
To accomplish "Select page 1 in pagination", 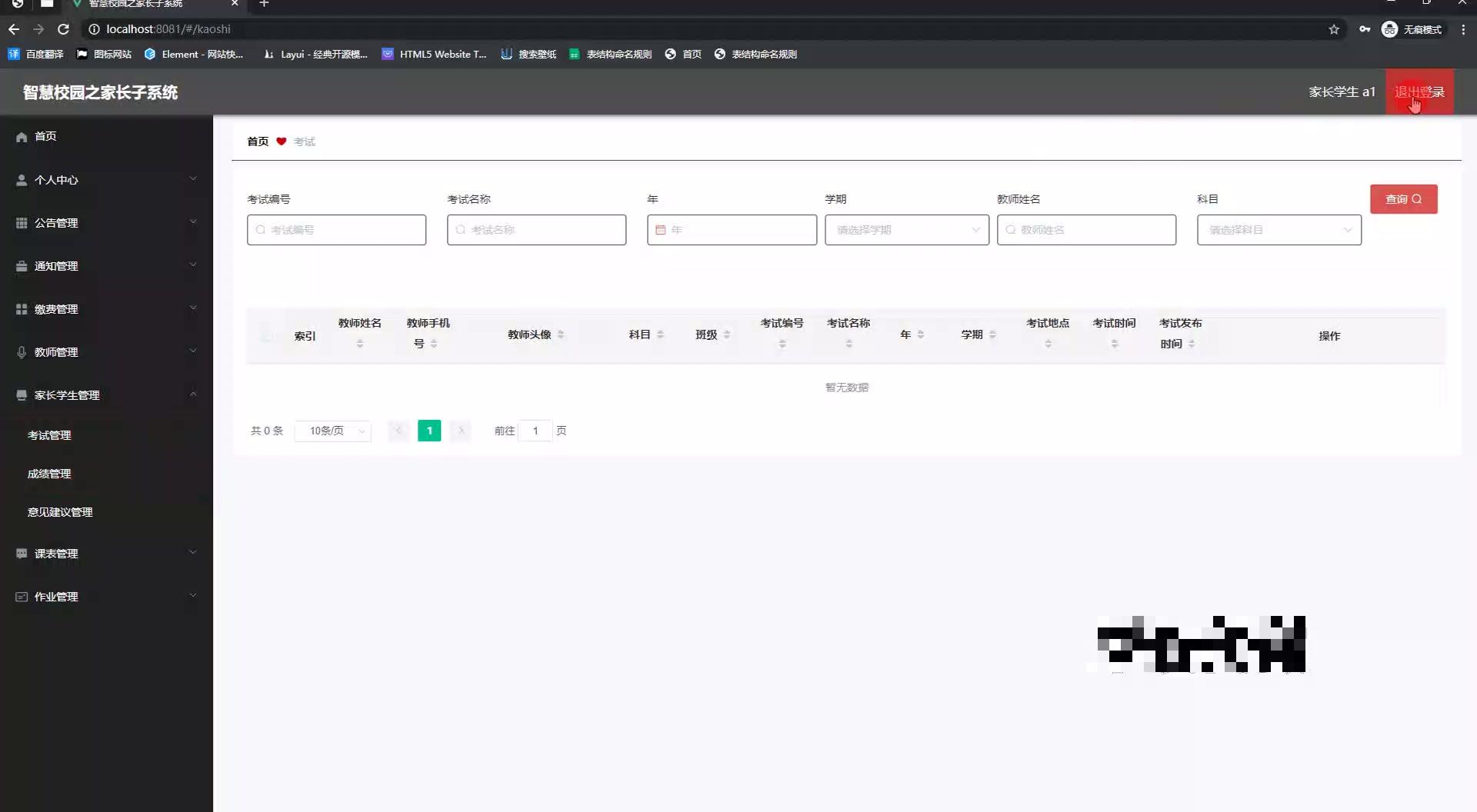I will pyautogui.click(x=429, y=431).
